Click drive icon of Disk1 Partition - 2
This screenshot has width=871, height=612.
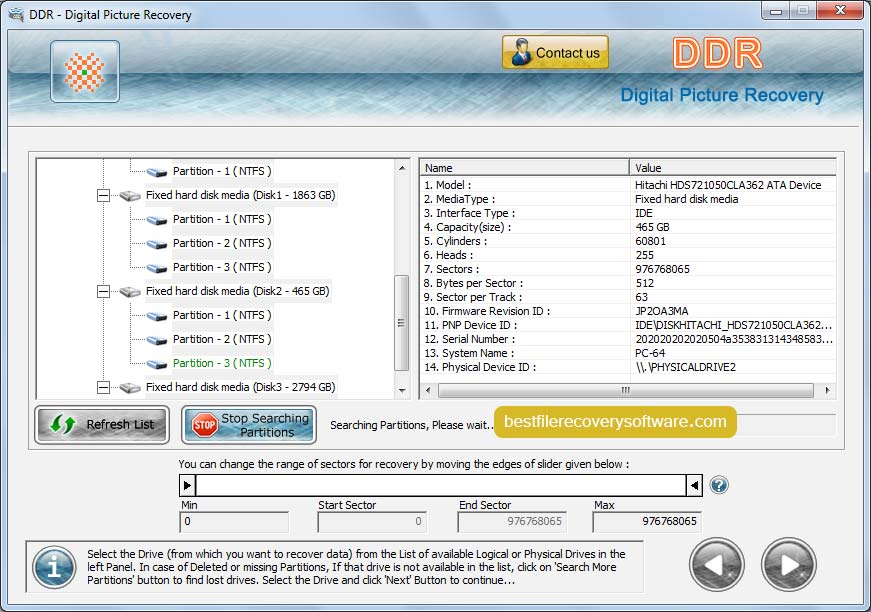coord(157,244)
